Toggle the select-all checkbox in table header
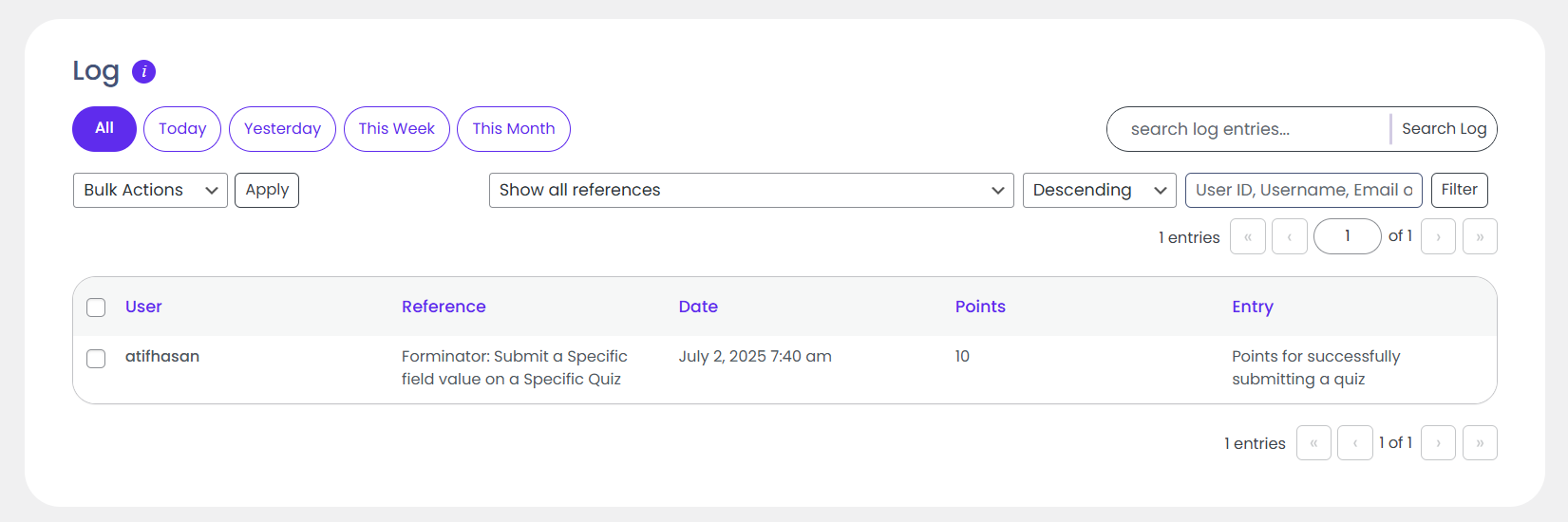Image resolution: width=1568 pixels, height=522 pixels. pos(96,308)
